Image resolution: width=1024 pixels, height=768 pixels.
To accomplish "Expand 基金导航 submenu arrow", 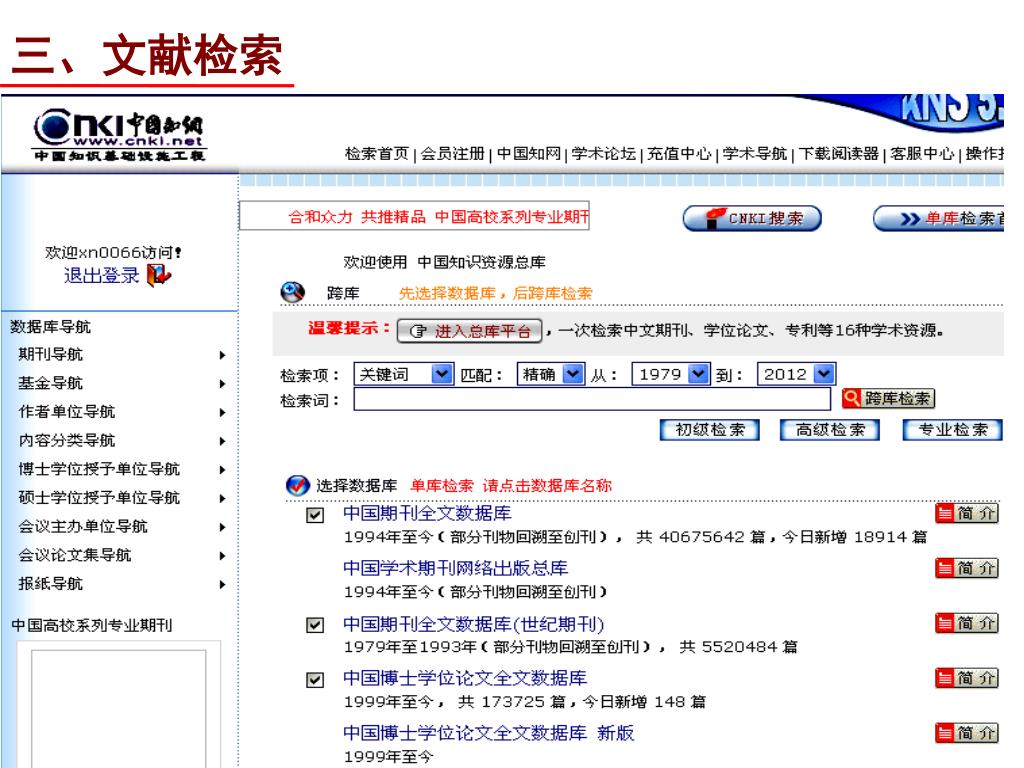I will [222, 383].
